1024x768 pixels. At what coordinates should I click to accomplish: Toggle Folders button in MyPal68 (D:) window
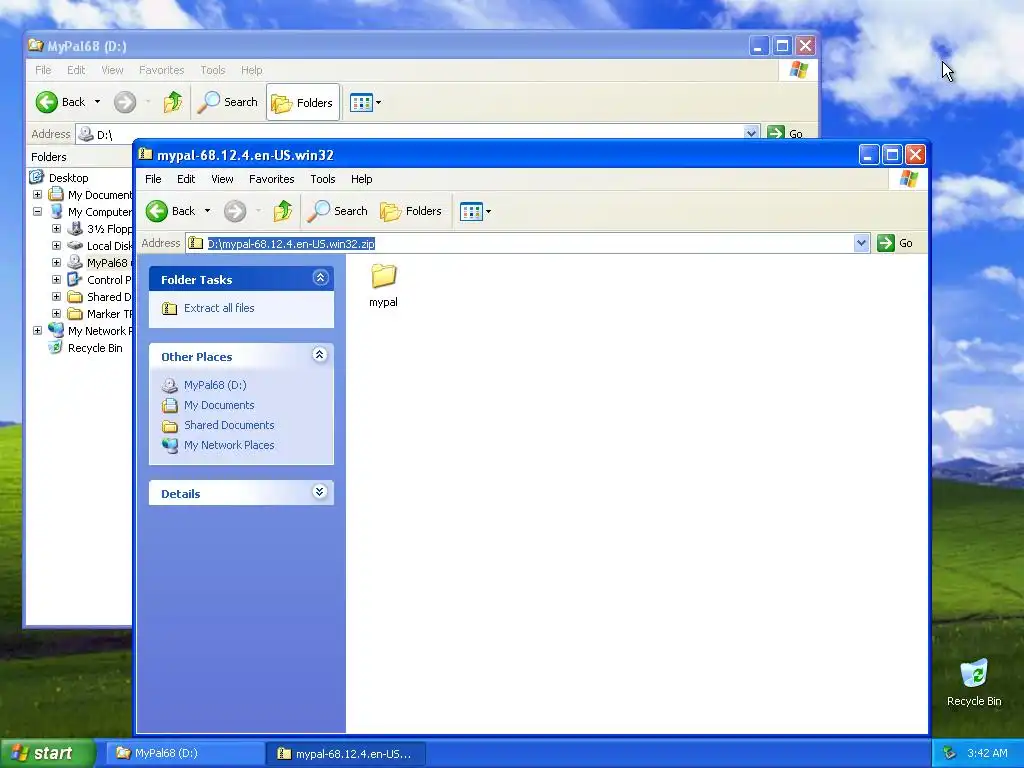(303, 102)
